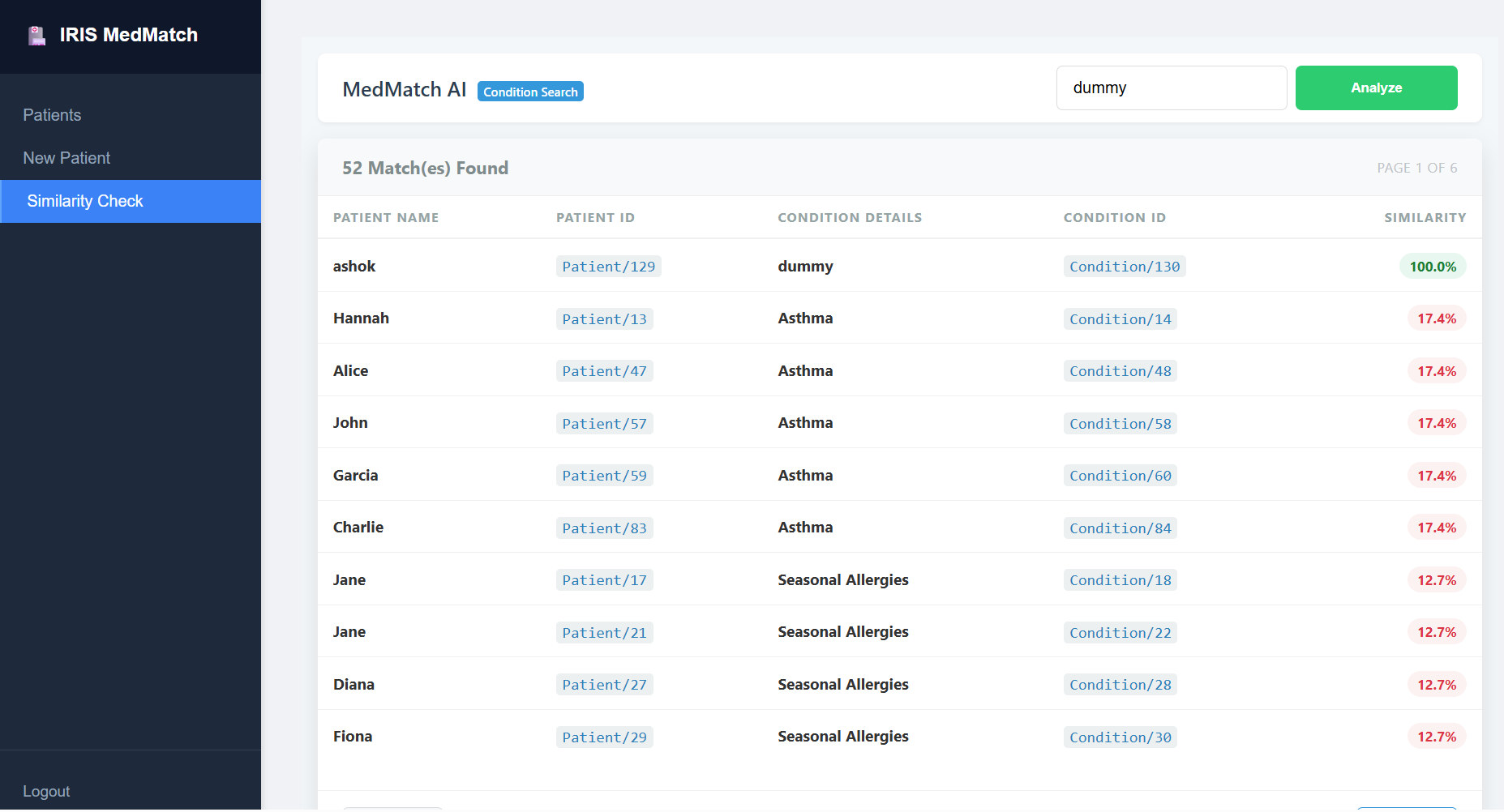This screenshot has height=812, width=1504.
Task: Open the Patients page in sidebar
Action: tap(52, 115)
